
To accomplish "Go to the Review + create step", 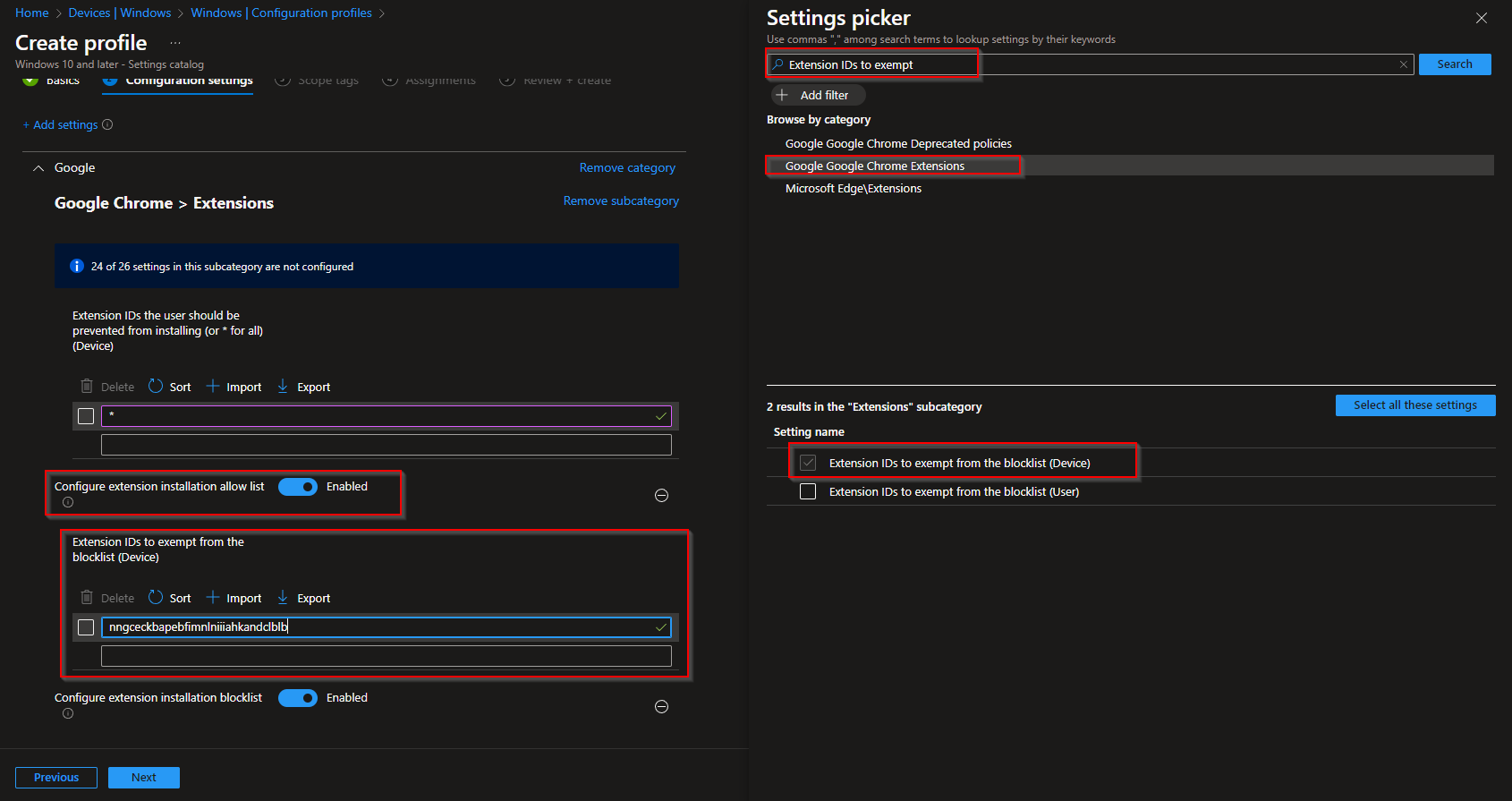I will point(556,81).
